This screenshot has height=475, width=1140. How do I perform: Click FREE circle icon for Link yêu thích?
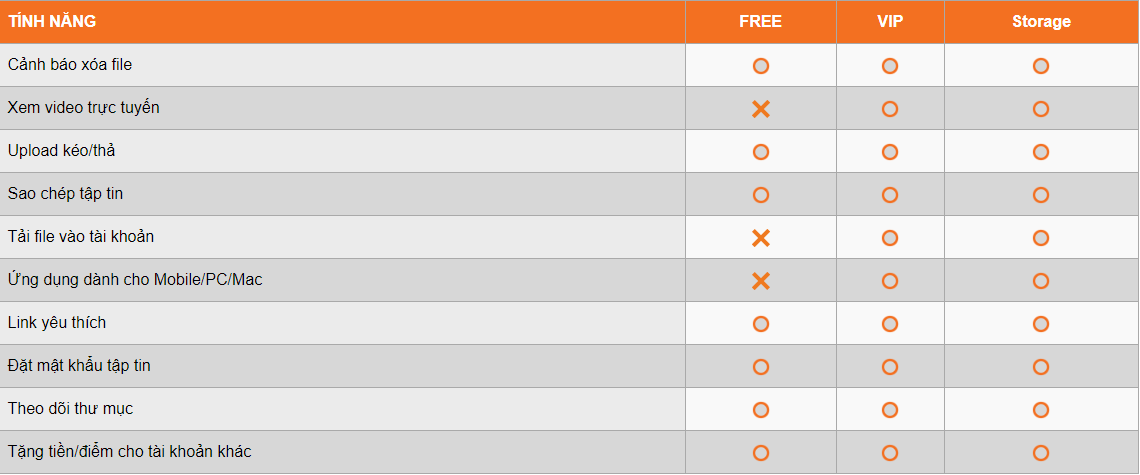760,324
